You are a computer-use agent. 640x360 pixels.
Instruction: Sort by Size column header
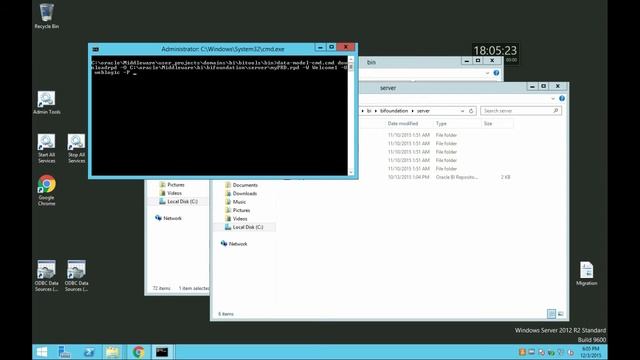(488, 124)
